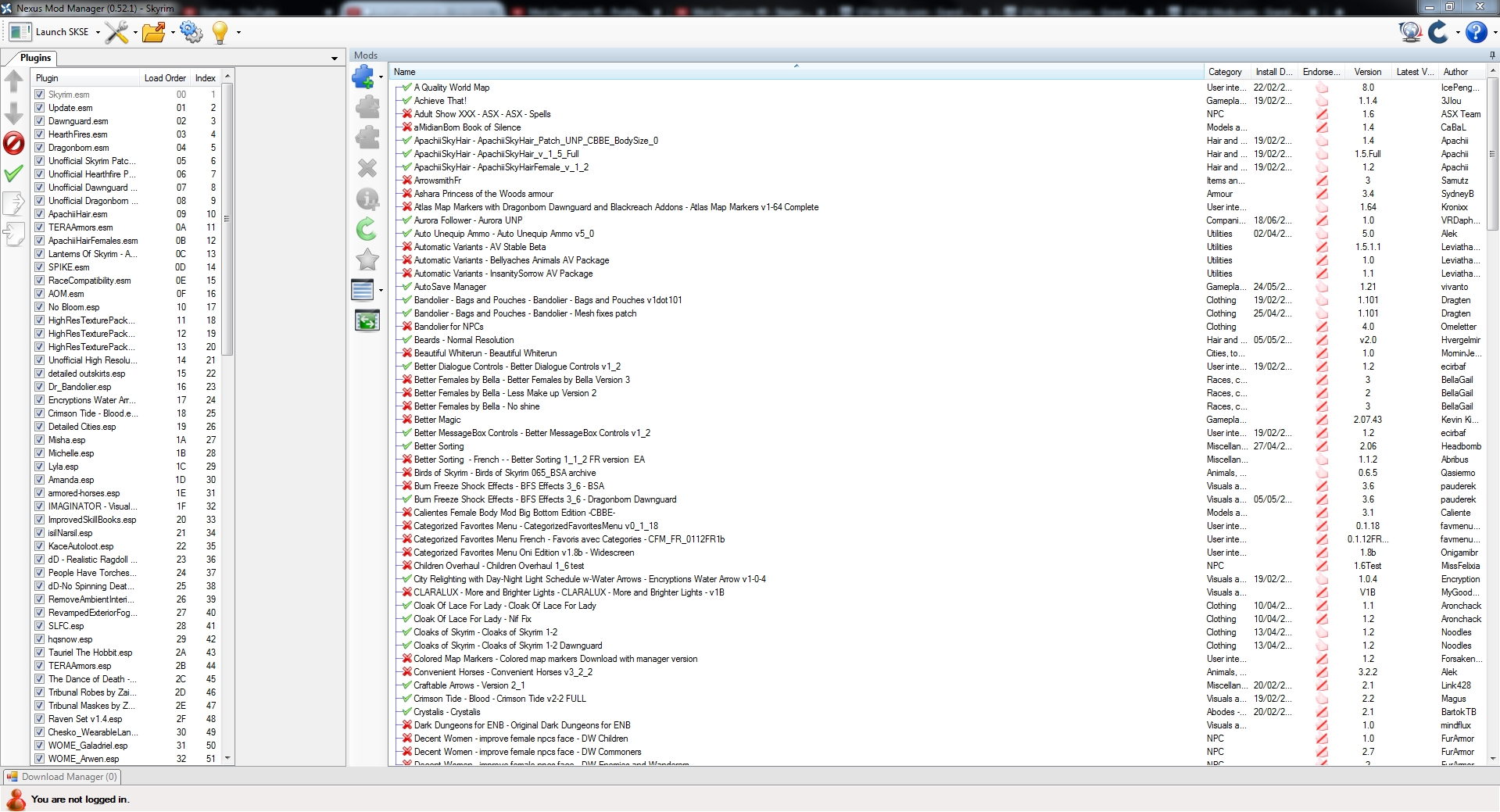Sort mods by the Category column header

pyautogui.click(x=1227, y=72)
